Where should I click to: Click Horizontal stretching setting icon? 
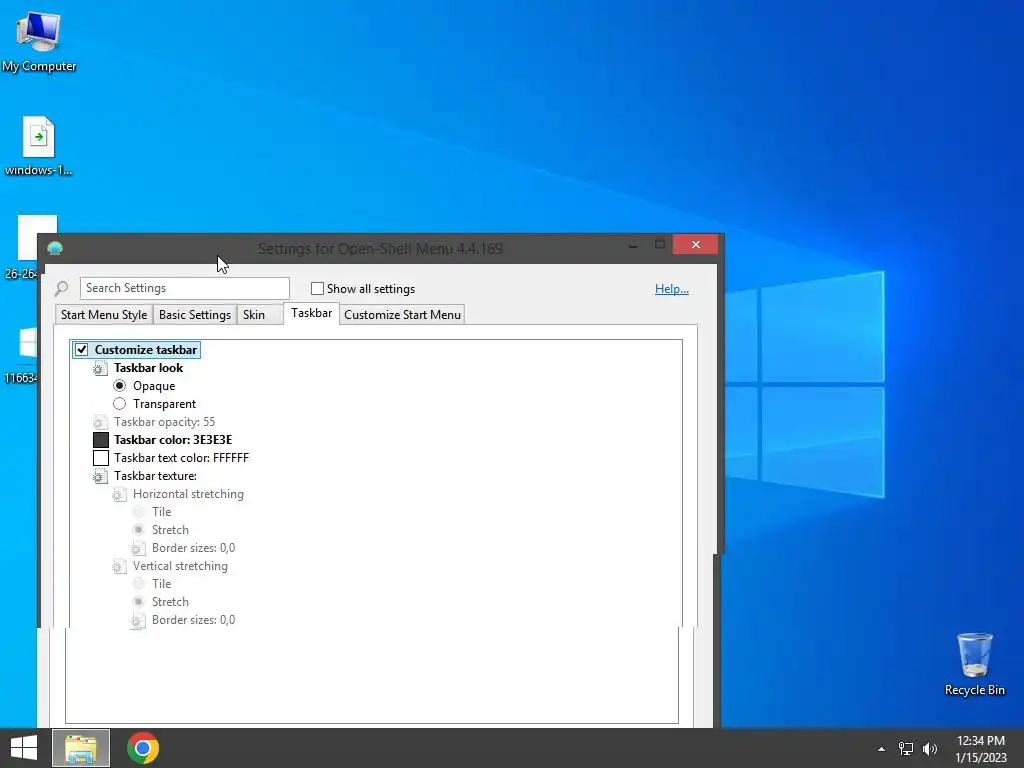pos(119,494)
